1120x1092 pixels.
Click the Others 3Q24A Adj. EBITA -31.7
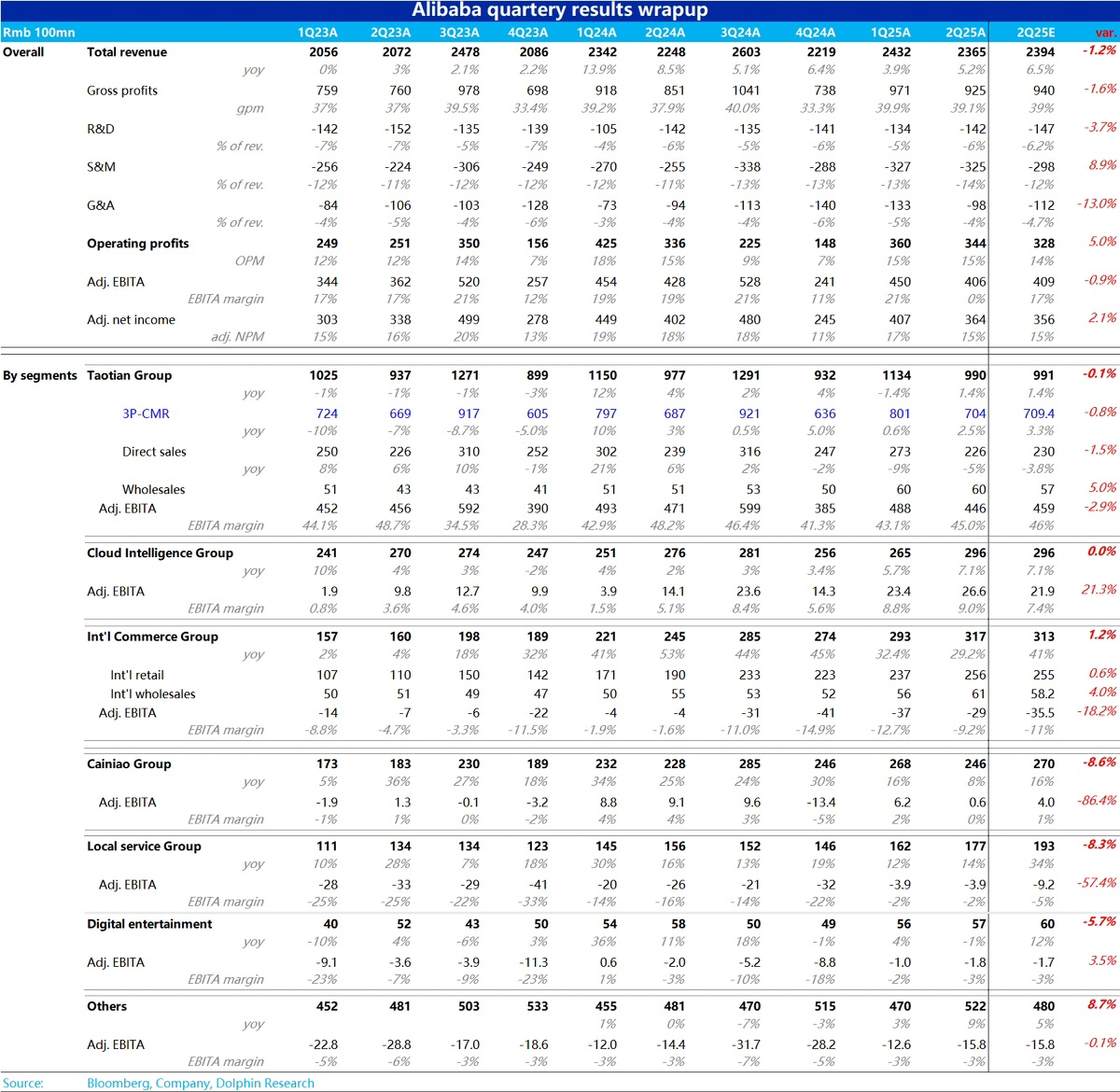pos(747,1044)
